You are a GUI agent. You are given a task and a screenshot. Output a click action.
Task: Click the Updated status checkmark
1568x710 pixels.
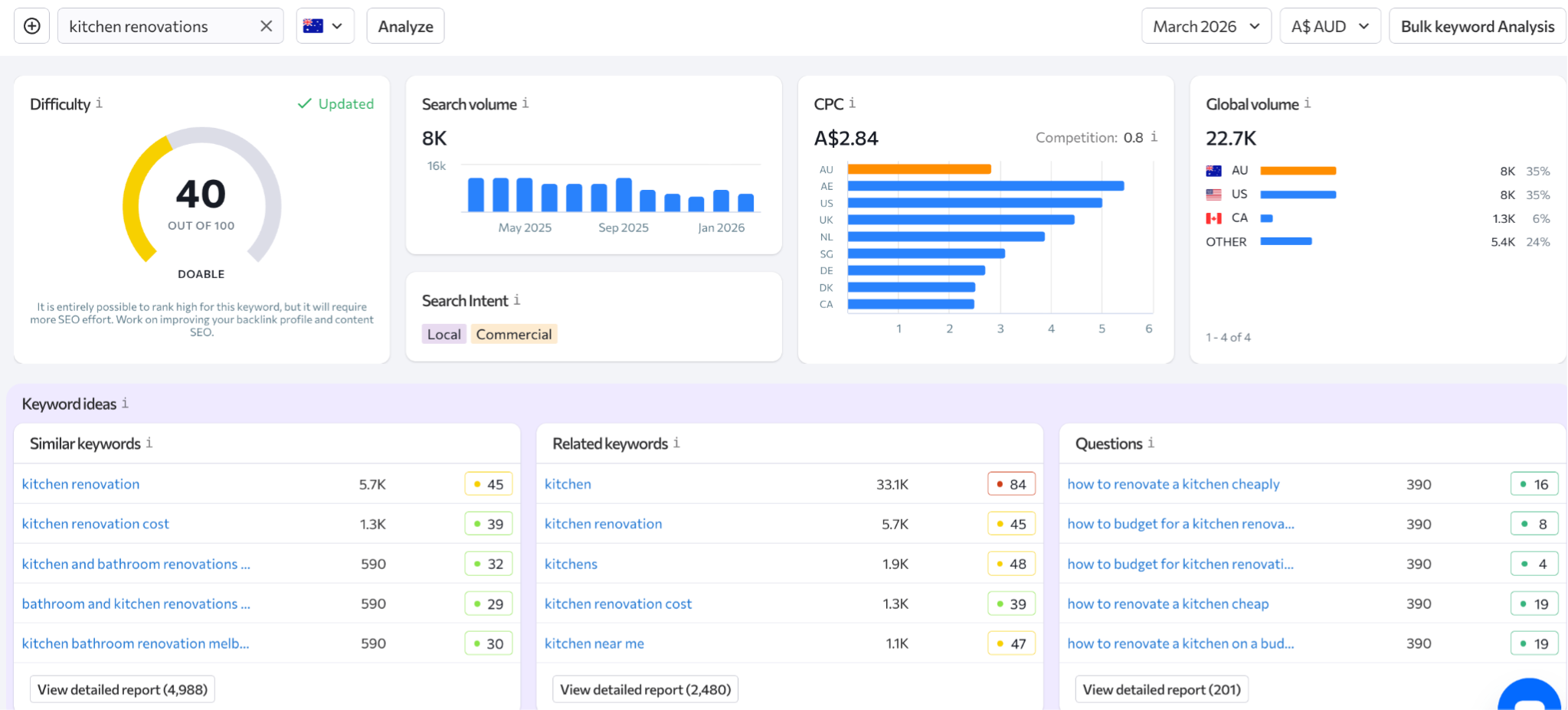pyautogui.click(x=304, y=103)
